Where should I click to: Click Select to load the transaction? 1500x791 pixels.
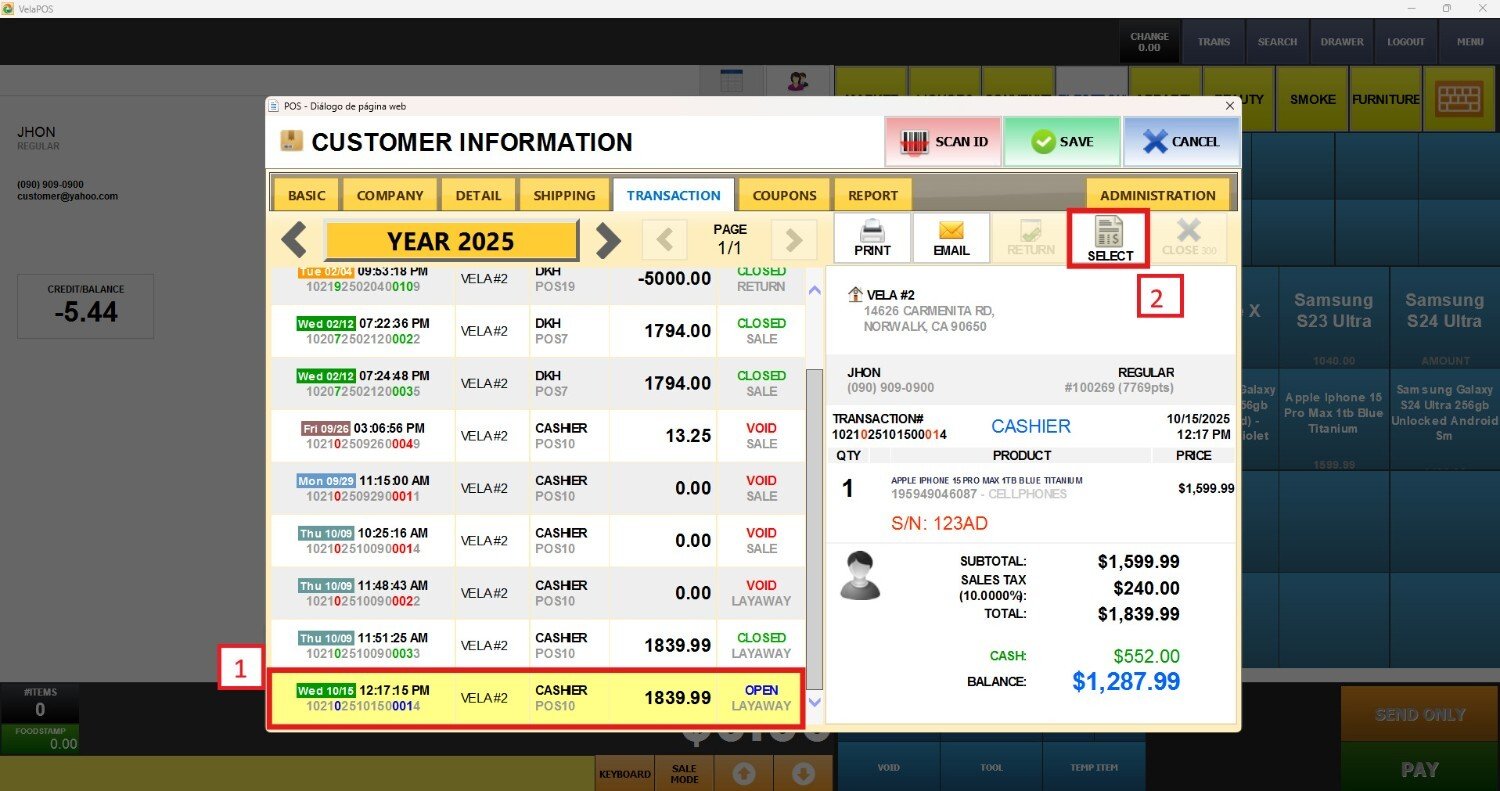point(1109,238)
